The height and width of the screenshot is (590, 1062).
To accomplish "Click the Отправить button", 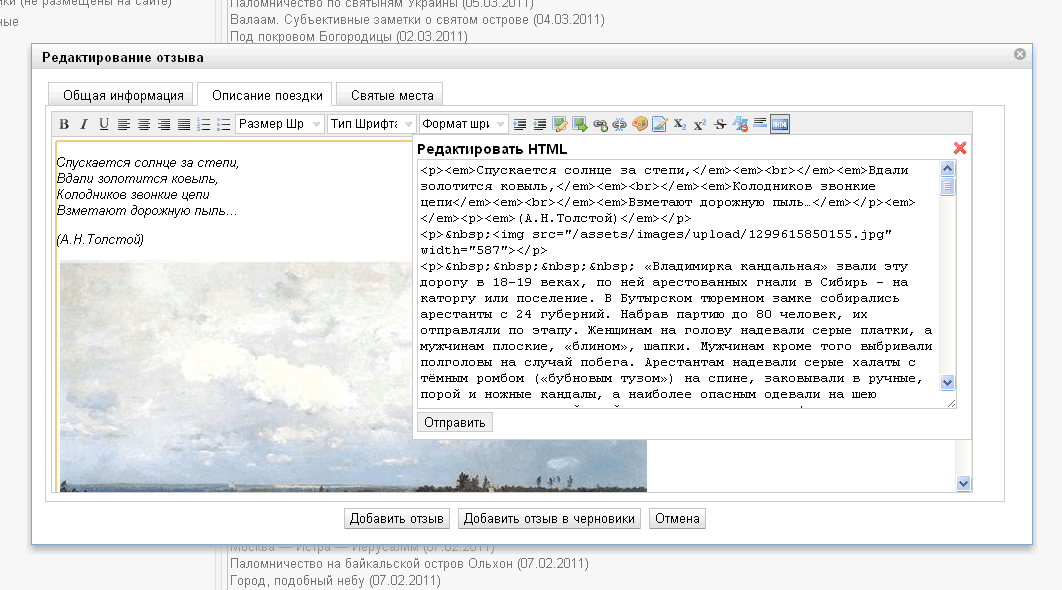I will click(x=455, y=423).
